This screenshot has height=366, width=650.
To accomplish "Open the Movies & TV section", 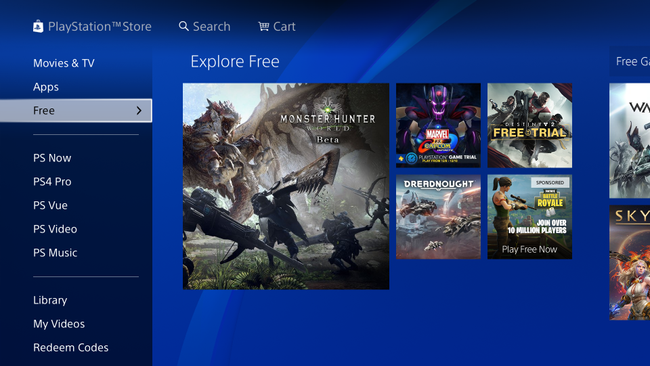I will pos(64,63).
